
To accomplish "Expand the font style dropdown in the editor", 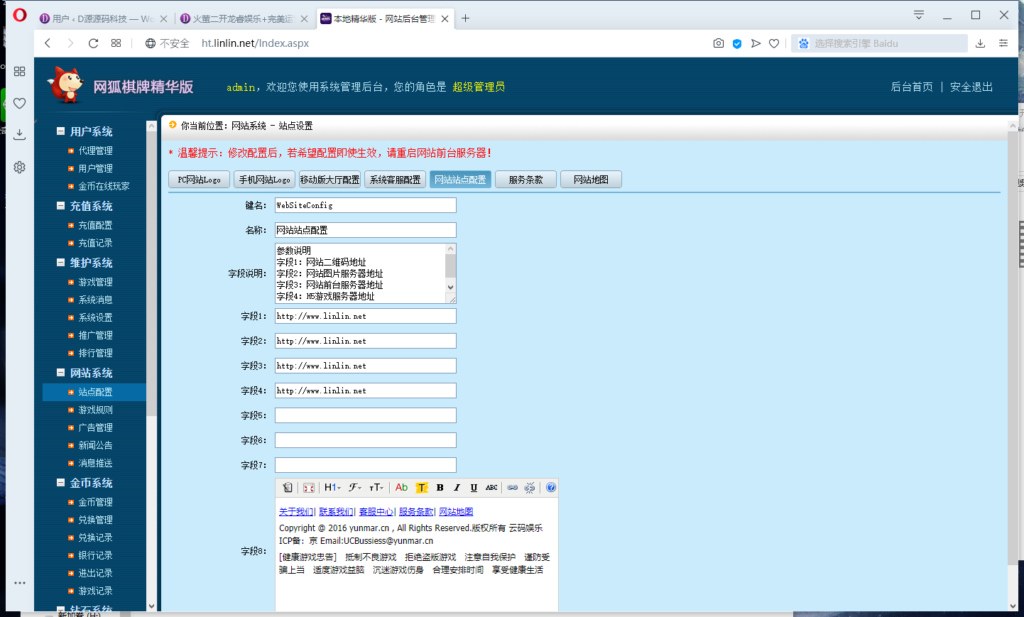I will (x=355, y=487).
